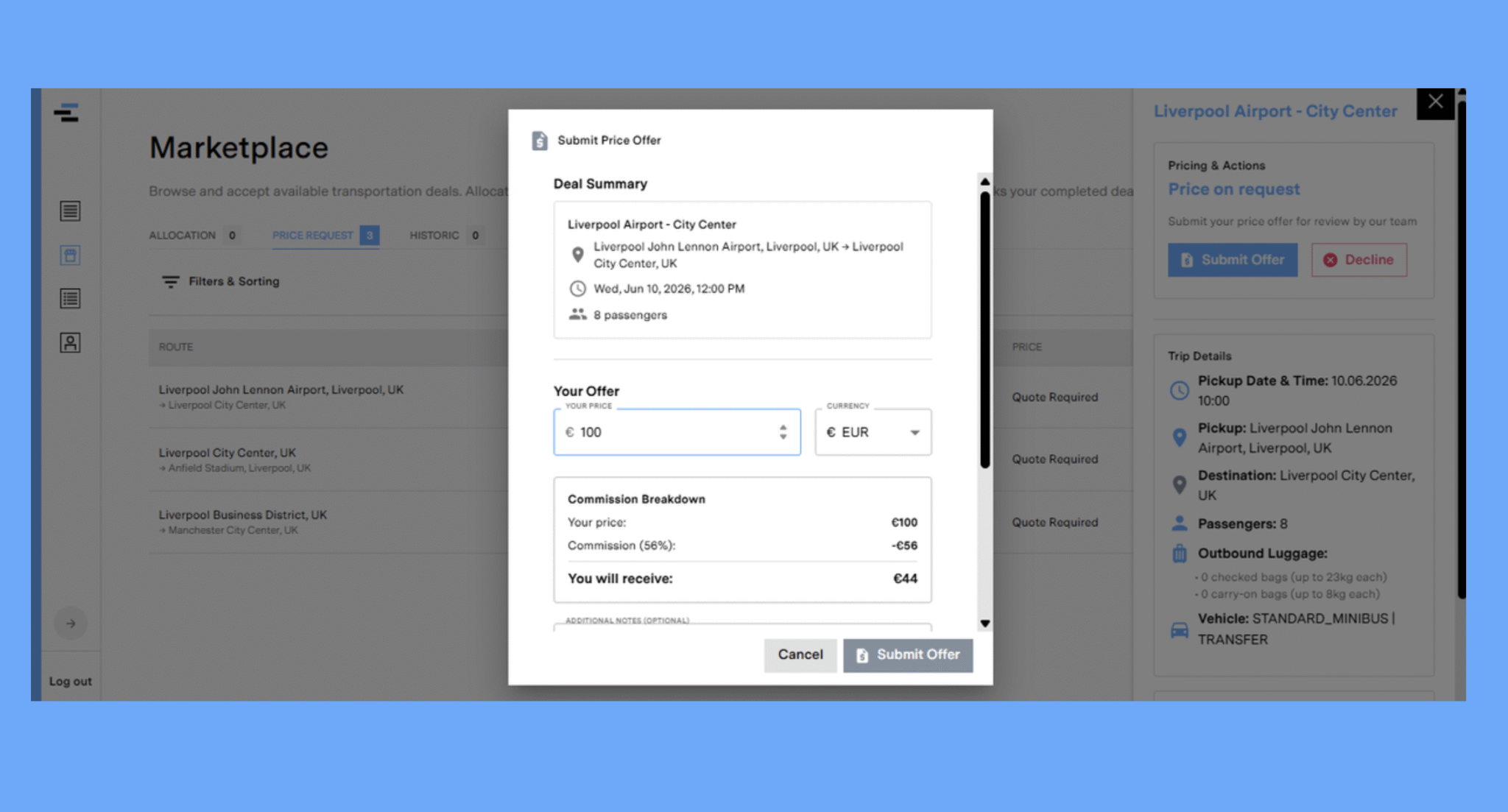Click the dialog scrollbar down arrow
The height and width of the screenshot is (812, 1508).
984,624
